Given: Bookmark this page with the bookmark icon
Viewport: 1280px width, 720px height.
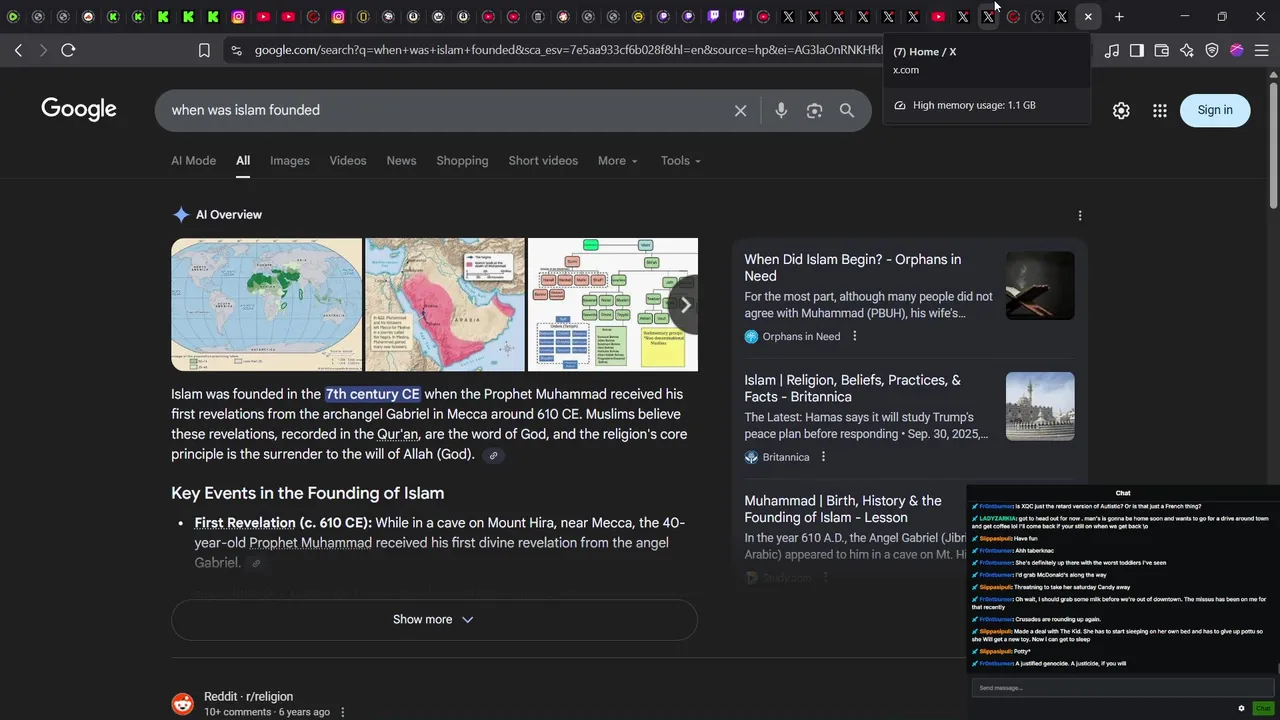Looking at the screenshot, I should coord(204,50).
